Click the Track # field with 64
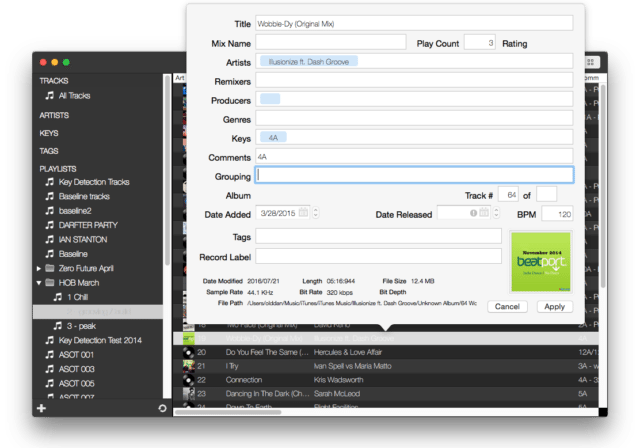 [x=508, y=195]
